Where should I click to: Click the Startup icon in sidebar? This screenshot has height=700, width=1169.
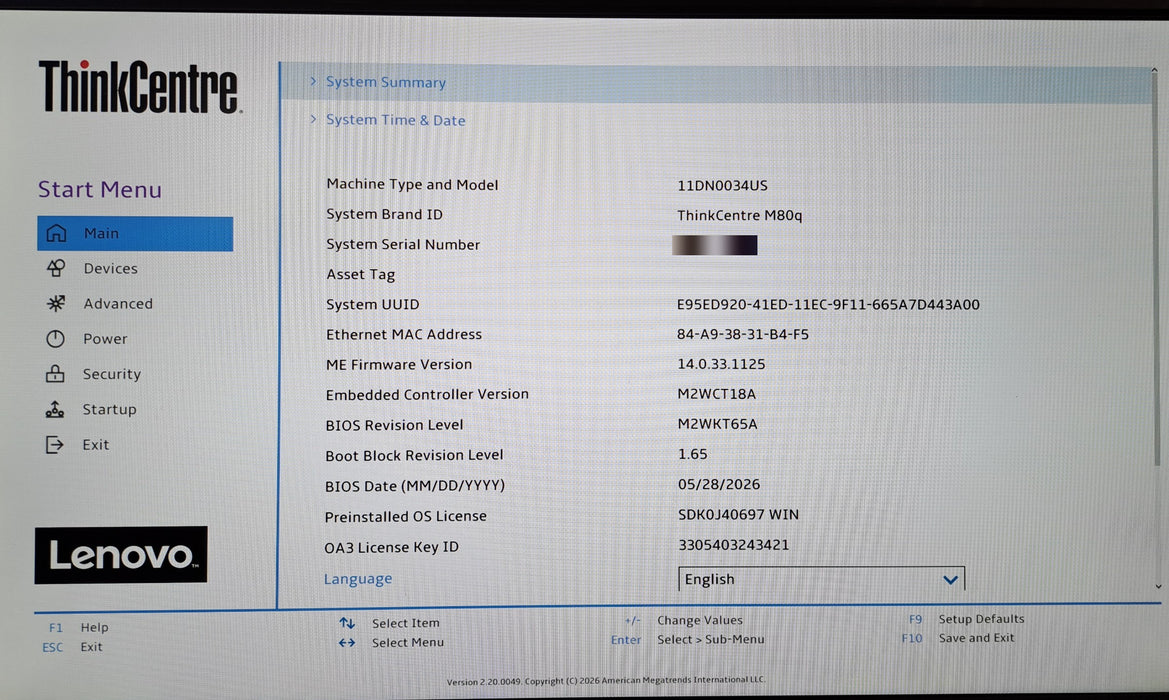point(54,409)
